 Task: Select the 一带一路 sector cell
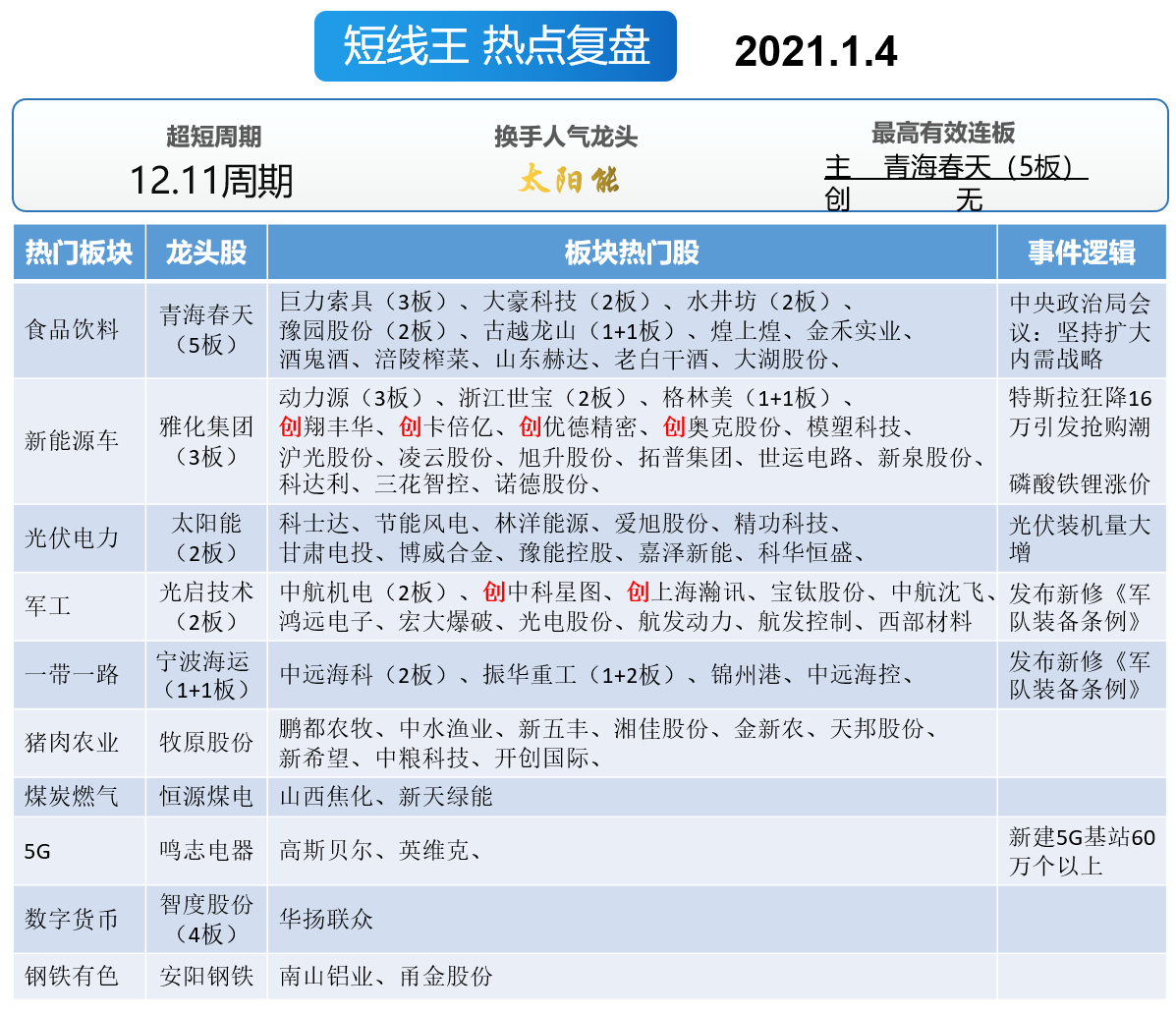[79, 674]
